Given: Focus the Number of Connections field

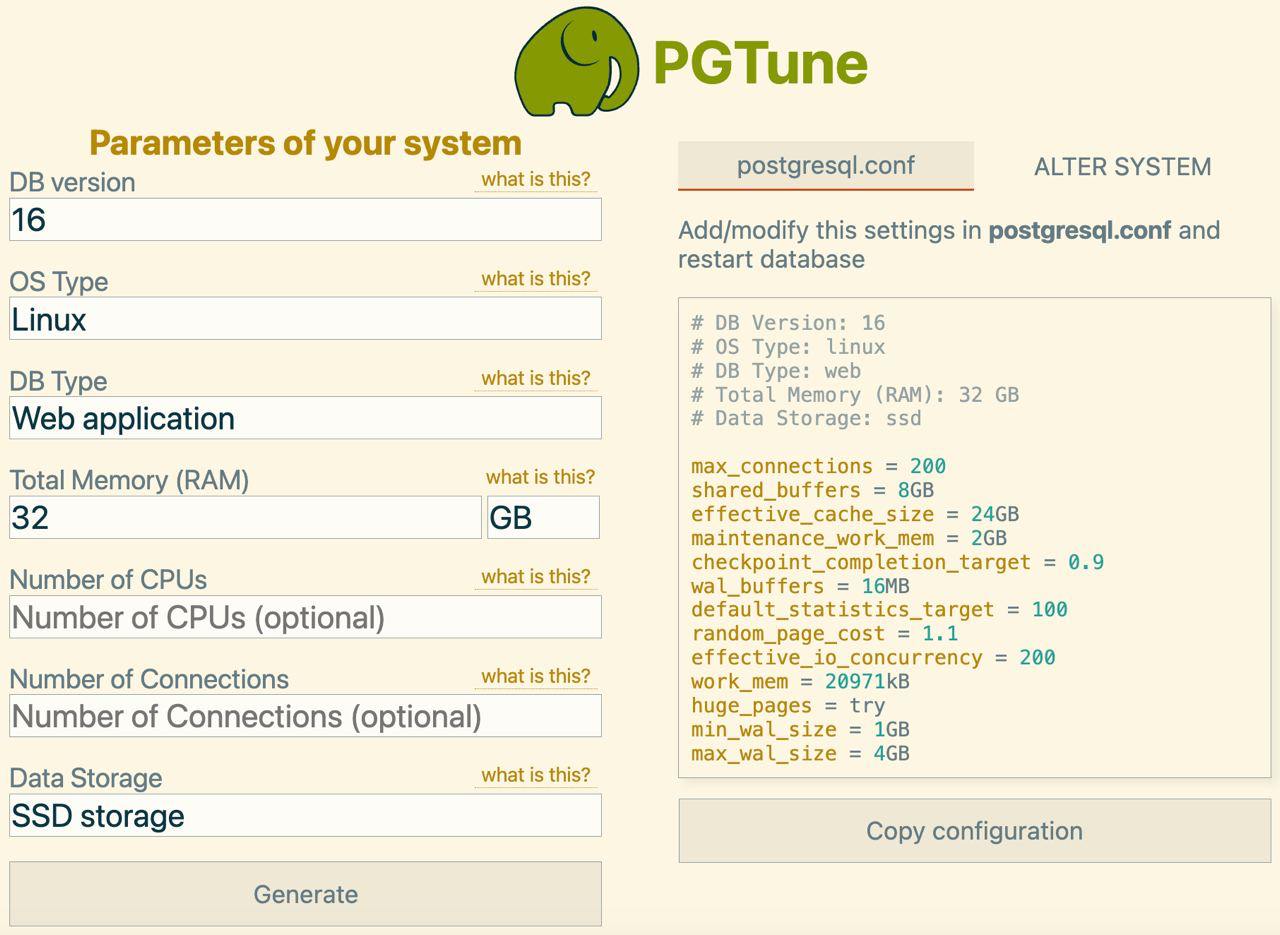Looking at the screenshot, I should (x=305, y=716).
